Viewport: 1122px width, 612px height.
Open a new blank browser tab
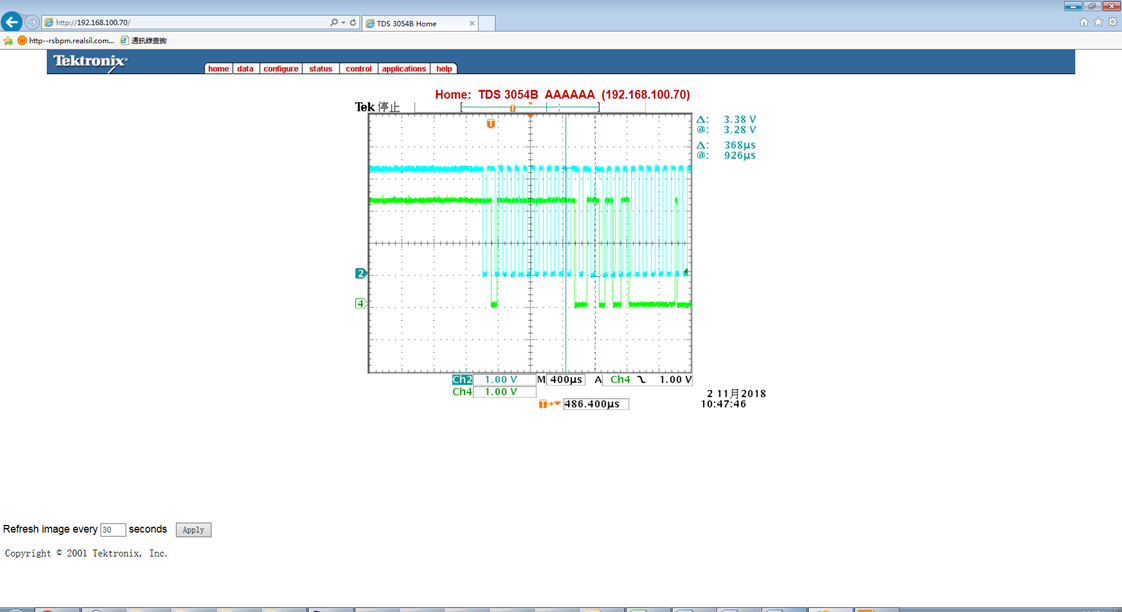487,24
